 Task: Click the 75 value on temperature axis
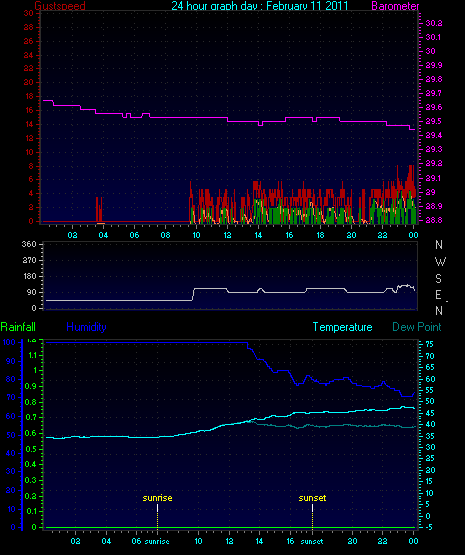pyautogui.click(x=429, y=344)
